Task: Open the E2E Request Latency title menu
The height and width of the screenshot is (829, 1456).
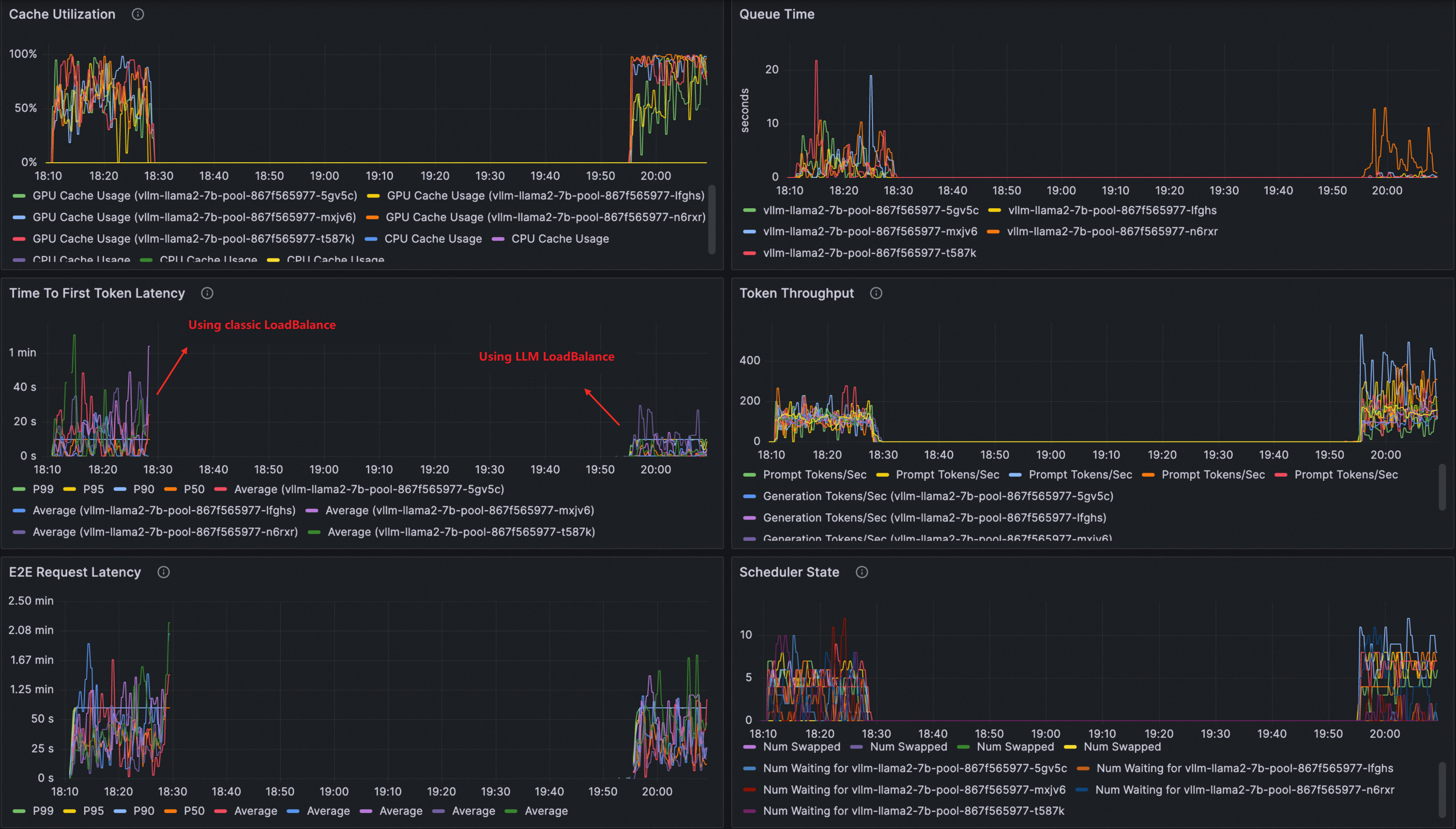Action: click(75, 572)
